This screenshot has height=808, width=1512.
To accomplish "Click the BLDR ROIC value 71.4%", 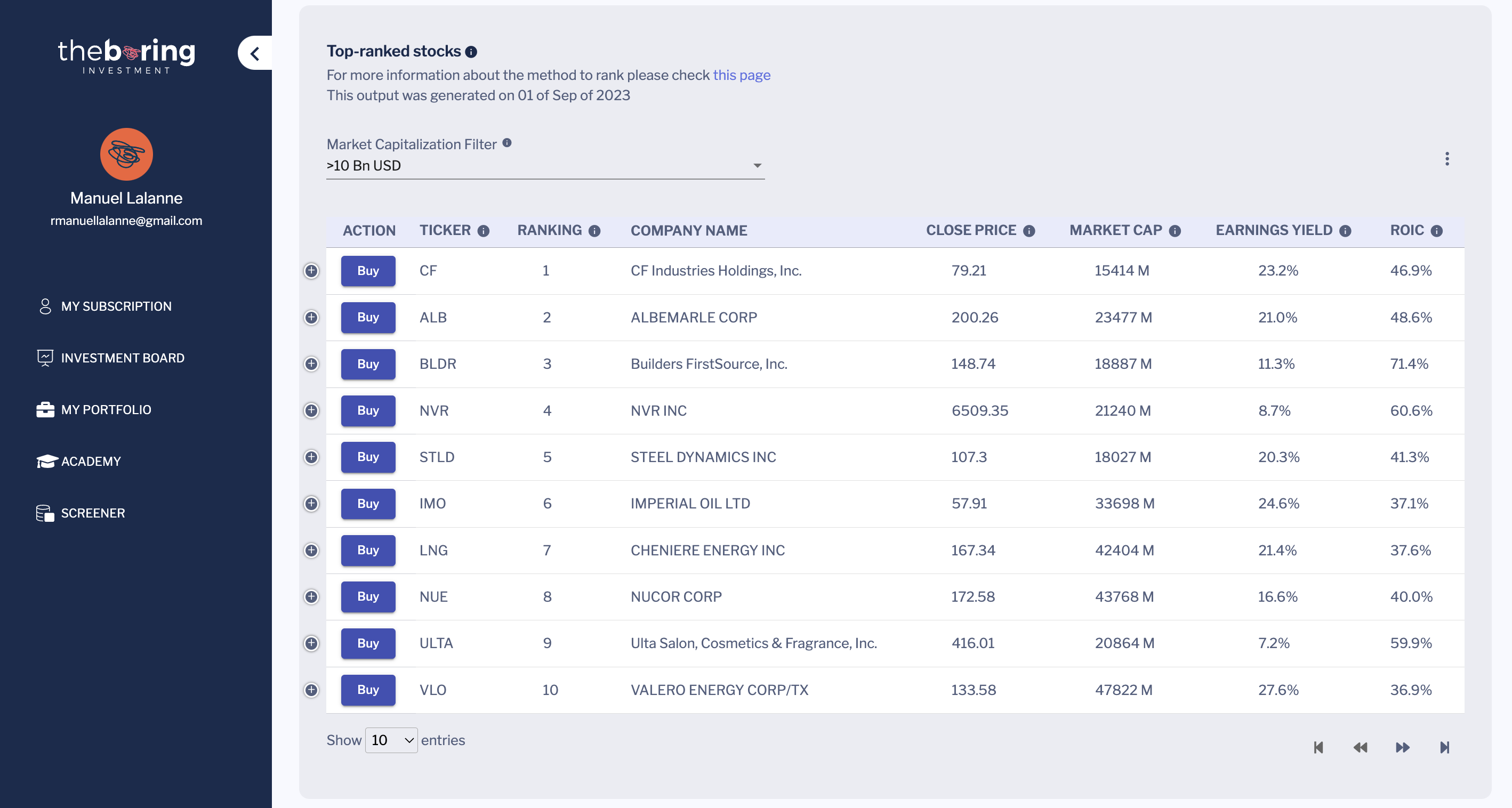I will click(1409, 364).
